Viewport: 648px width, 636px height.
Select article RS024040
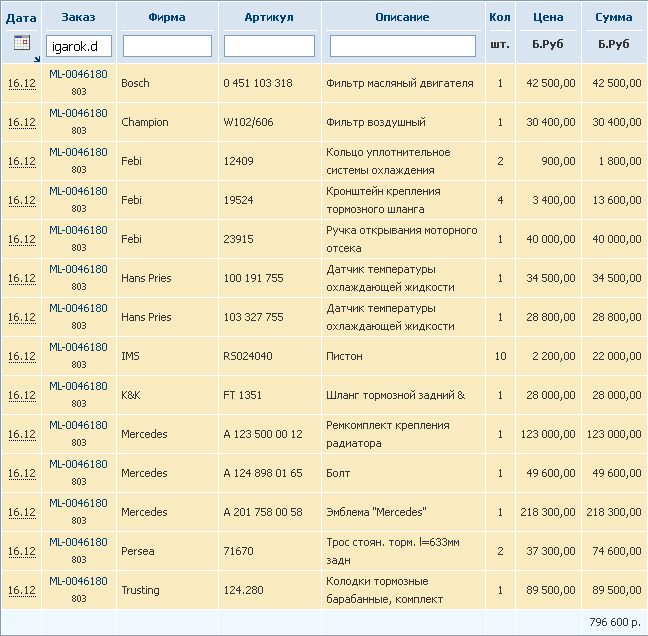[x=248, y=356]
